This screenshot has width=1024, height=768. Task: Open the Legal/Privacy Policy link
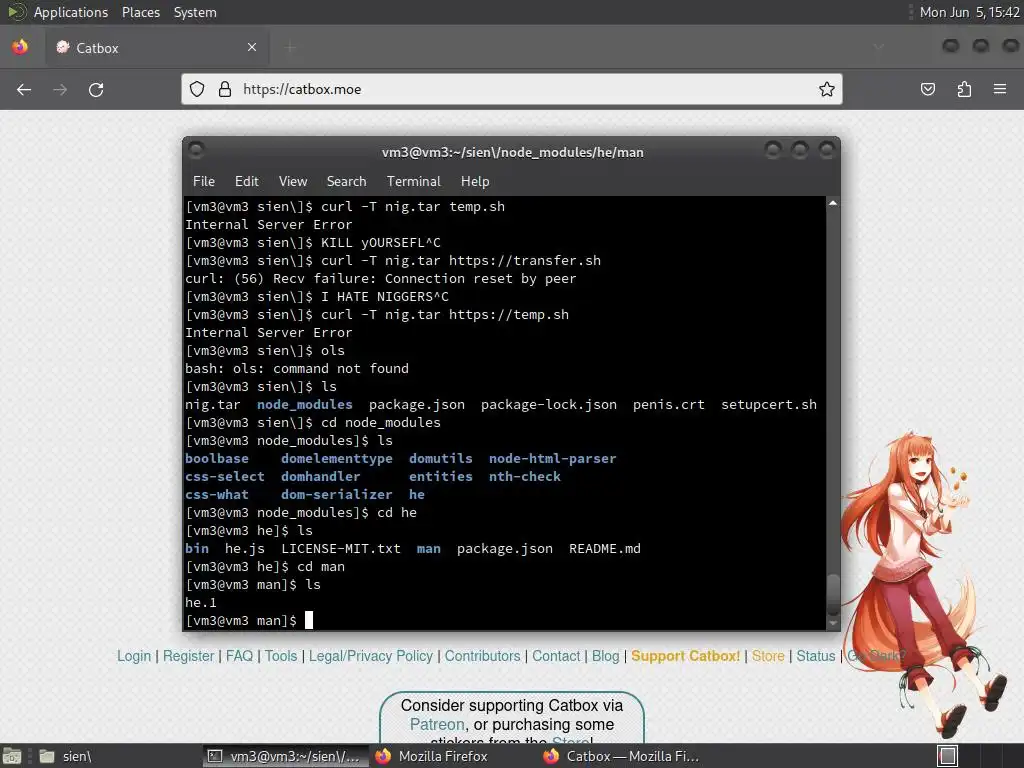tap(370, 656)
